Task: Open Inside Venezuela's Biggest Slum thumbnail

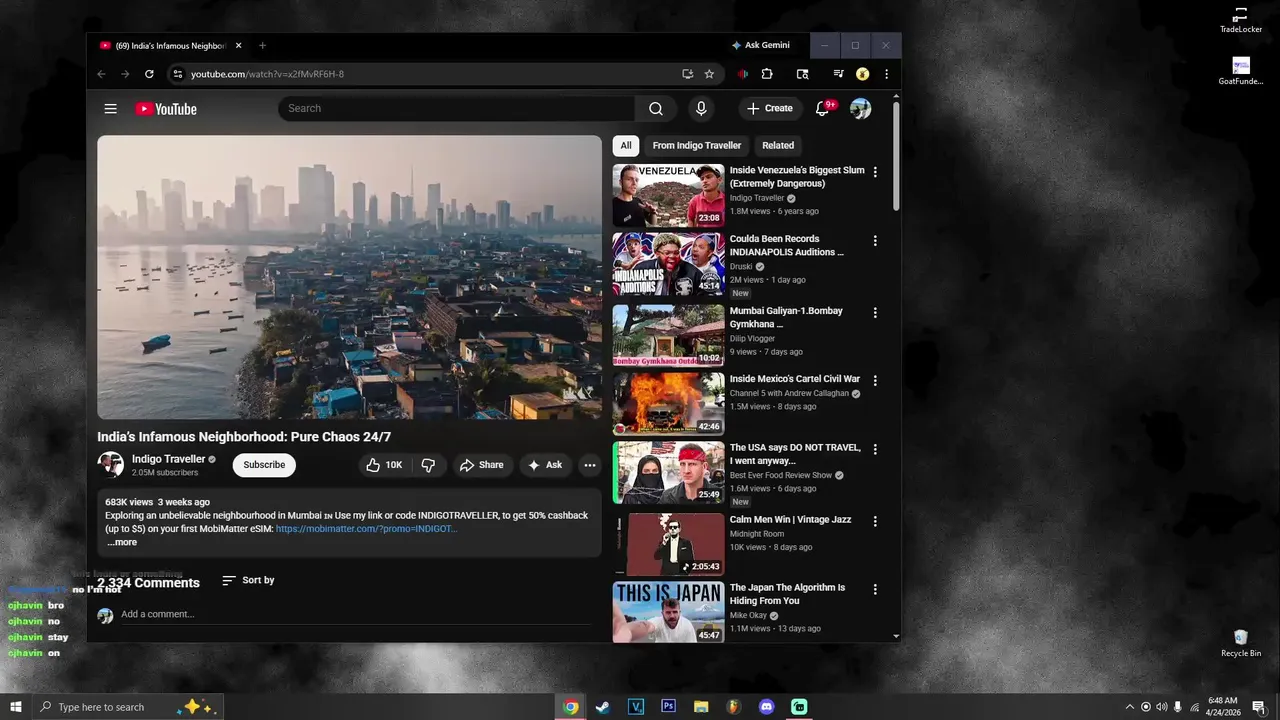Action: point(668,196)
